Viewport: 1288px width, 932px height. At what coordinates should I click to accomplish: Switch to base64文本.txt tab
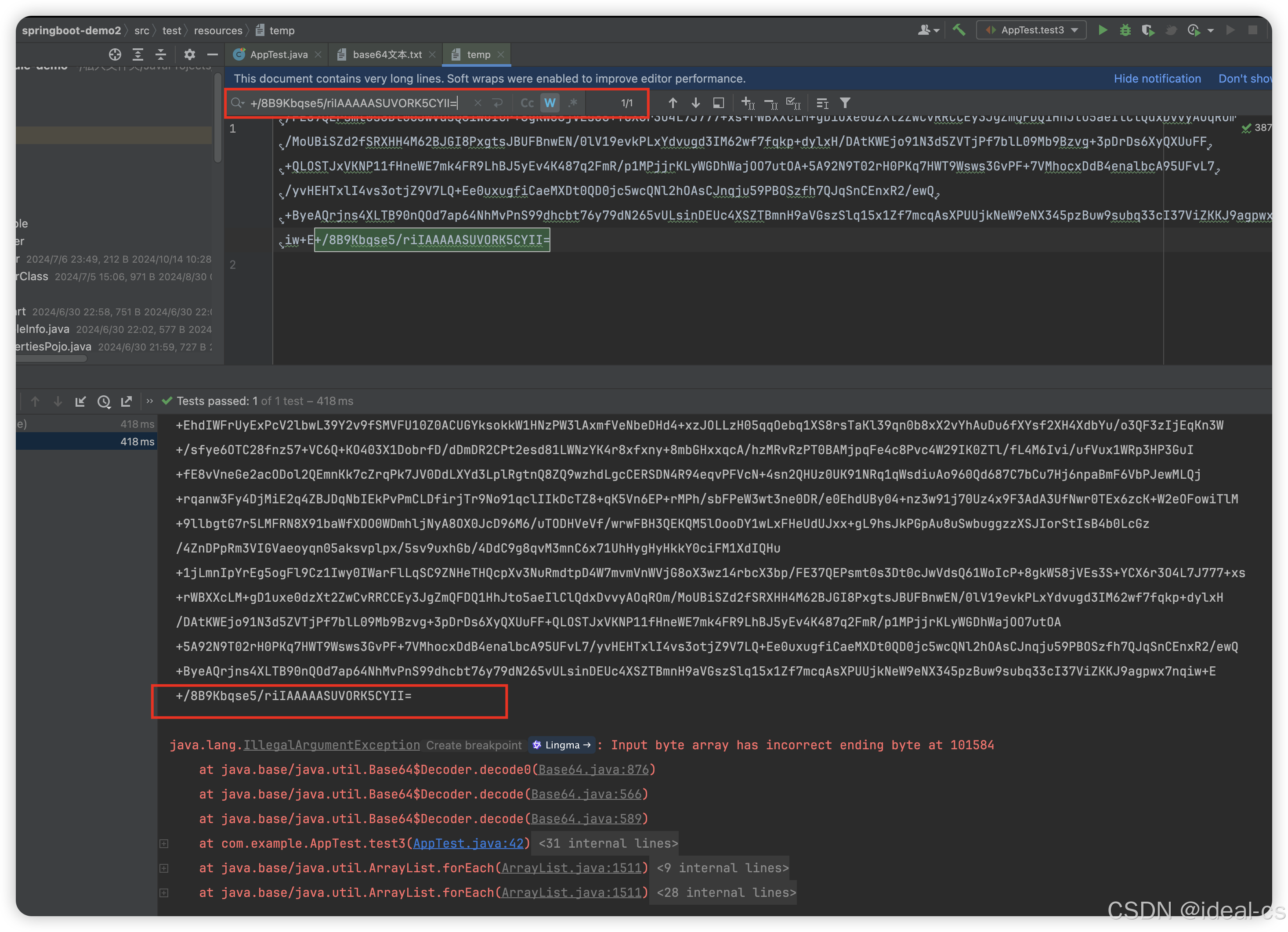pos(387,54)
